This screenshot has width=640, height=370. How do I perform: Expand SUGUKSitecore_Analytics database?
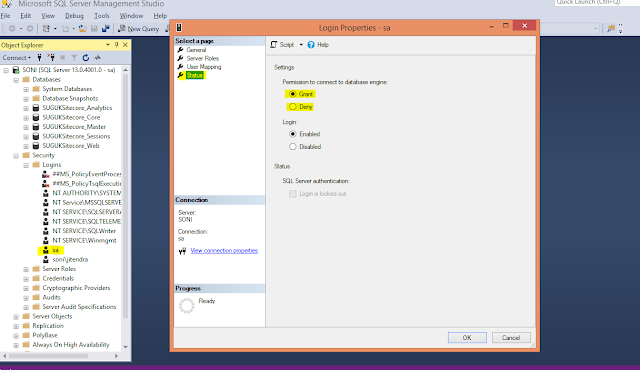(26, 109)
